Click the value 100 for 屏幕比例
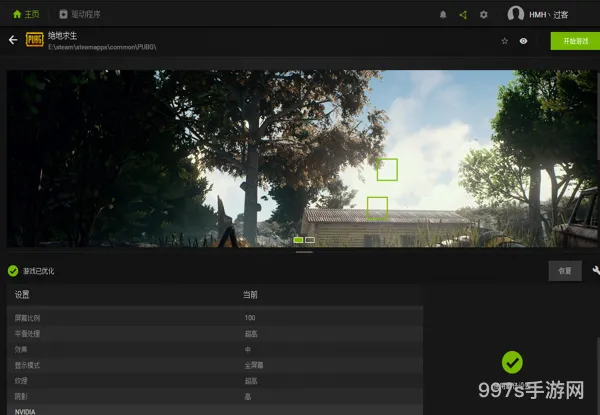The width and height of the screenshot is (600, 415). pos(250,318)
